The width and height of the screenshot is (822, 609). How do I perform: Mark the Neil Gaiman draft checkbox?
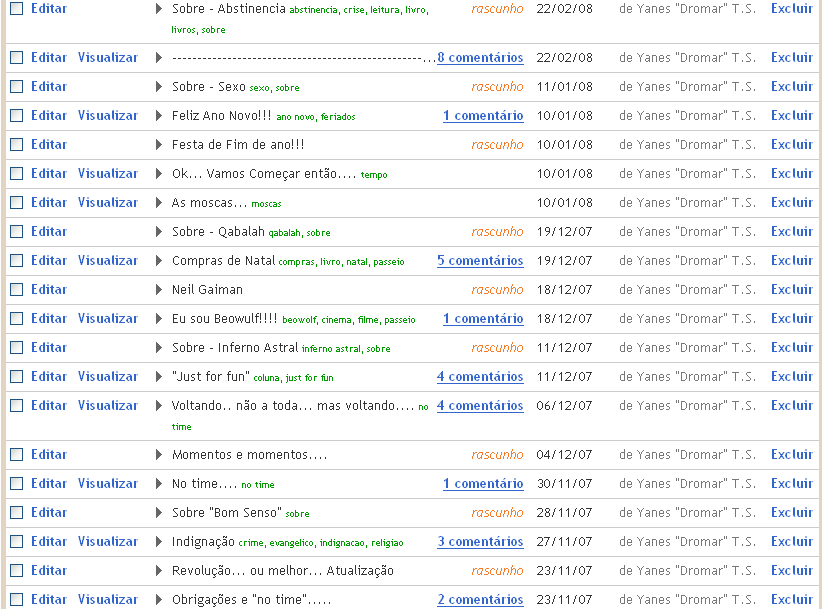click(17, 289)
